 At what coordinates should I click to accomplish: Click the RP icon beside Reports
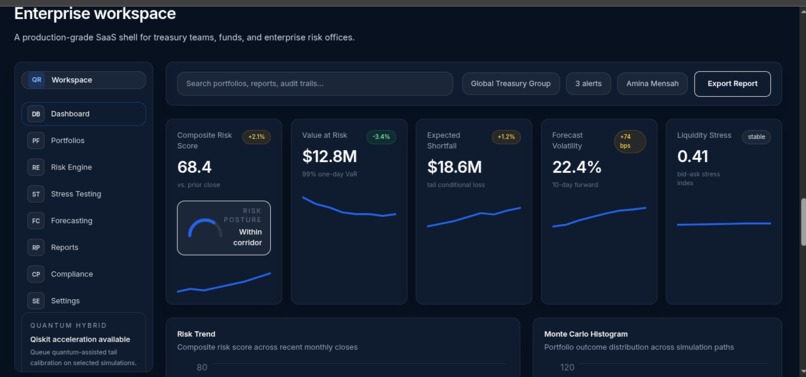[36, 247]
